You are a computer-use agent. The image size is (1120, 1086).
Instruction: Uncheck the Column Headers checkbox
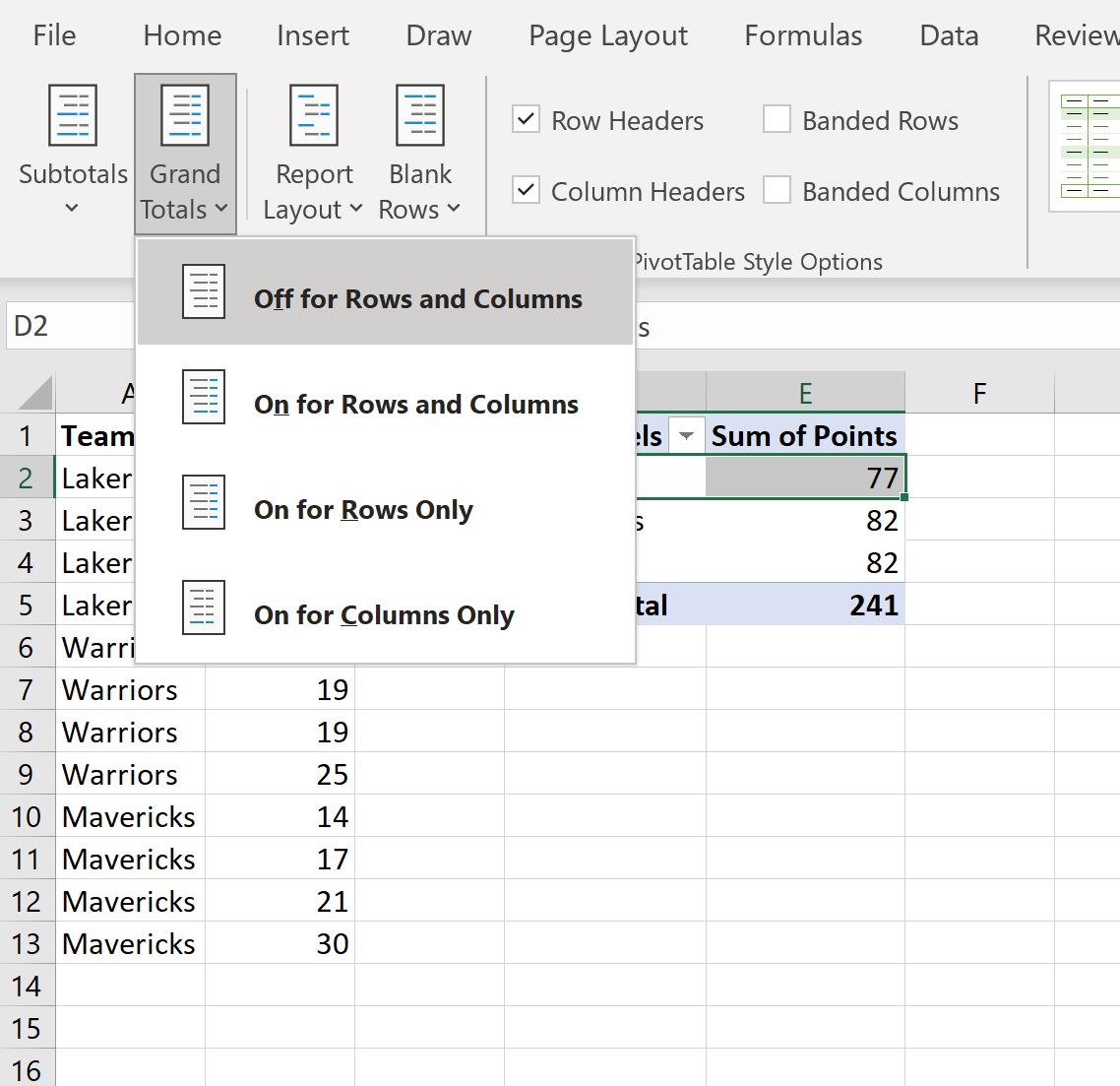pyautogui.click(x=527, y=190)
